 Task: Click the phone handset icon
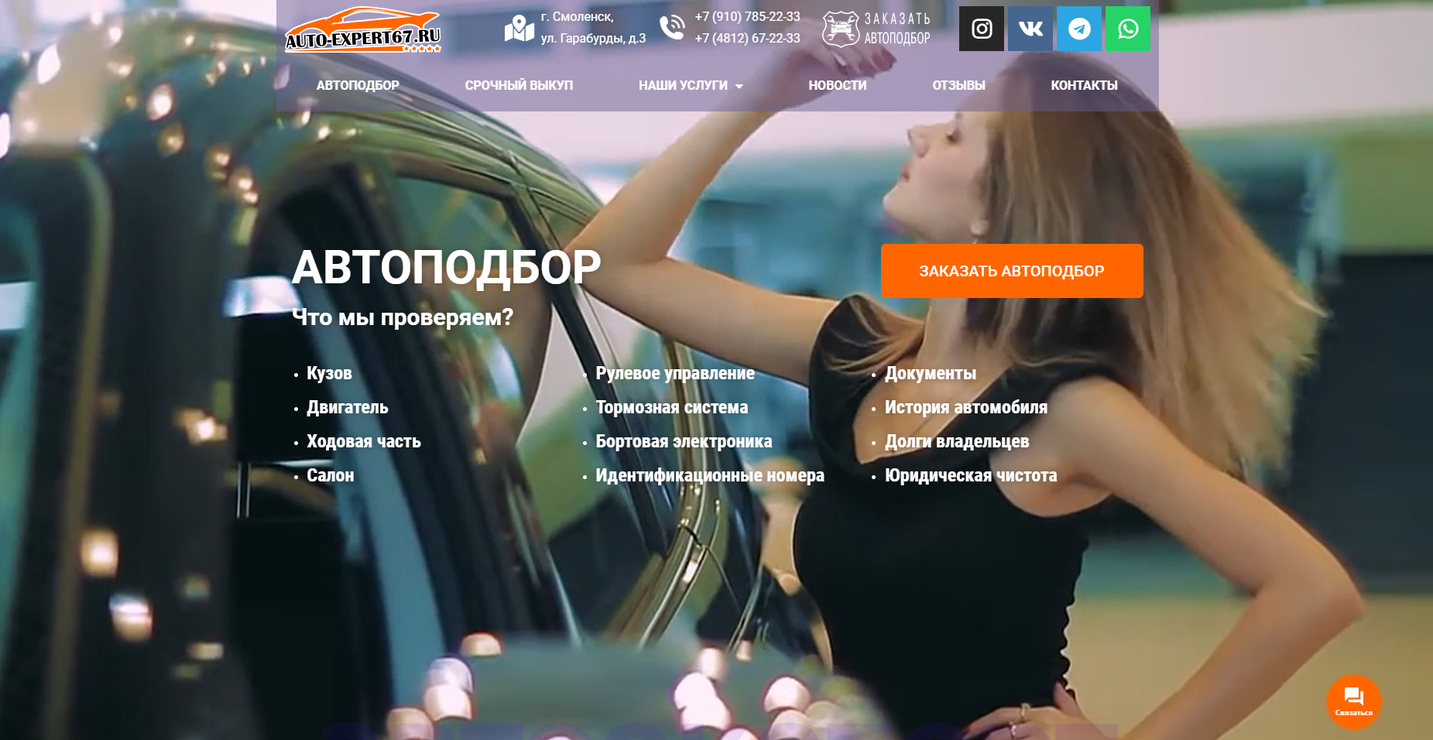[x=672, y=28]
